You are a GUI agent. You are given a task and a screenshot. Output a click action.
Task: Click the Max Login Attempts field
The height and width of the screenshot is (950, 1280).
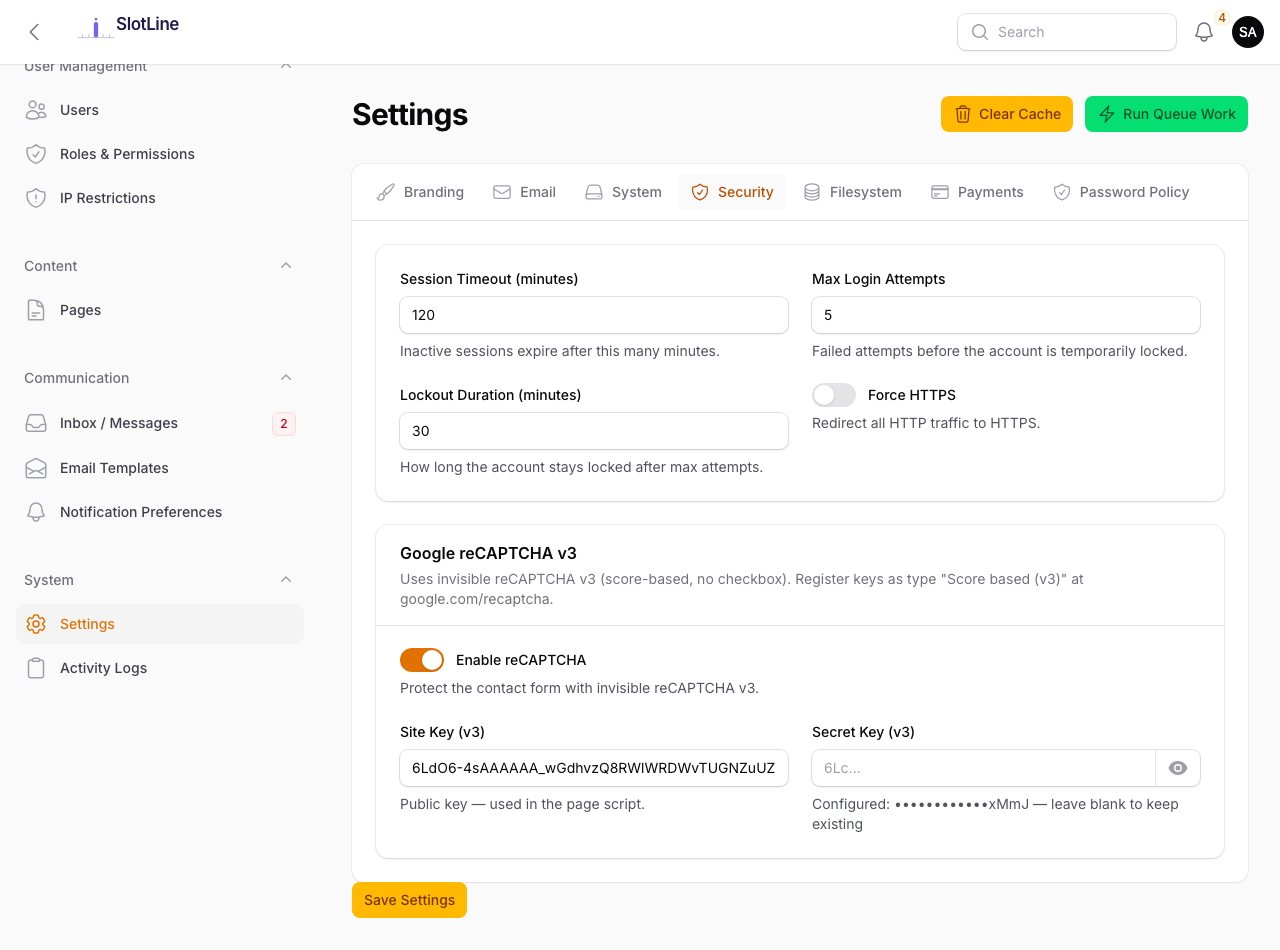1006,315
